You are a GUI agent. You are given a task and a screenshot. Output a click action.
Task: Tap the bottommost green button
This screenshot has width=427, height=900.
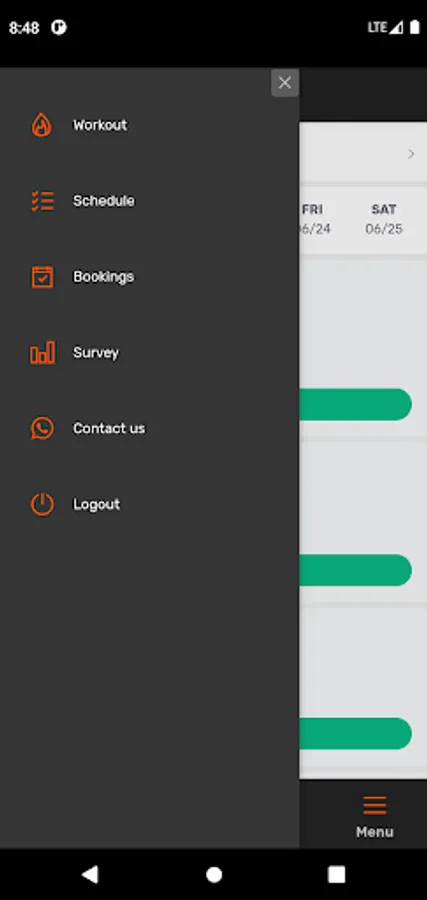coord(355,734)
